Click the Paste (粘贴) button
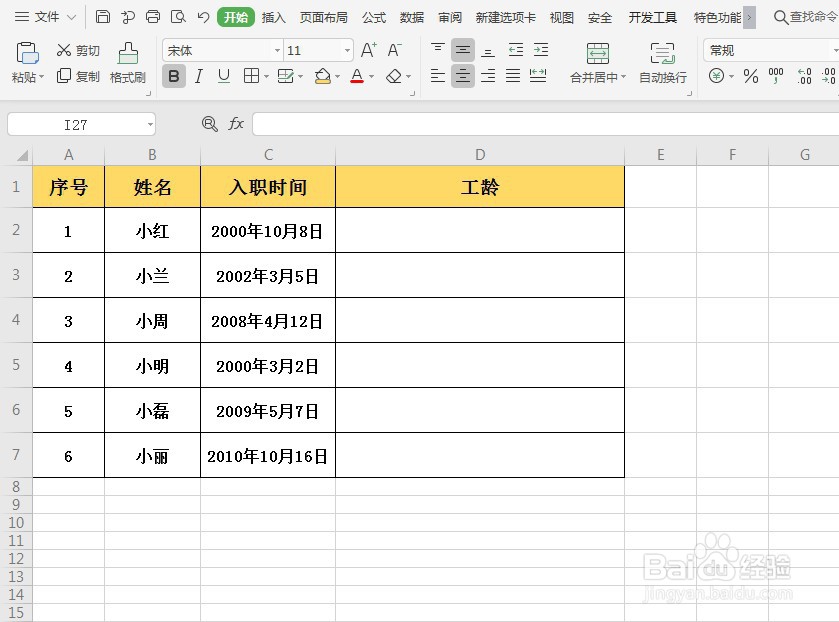Image resolution: width=839 pixels, height=622 pixels. (x=26, y=62)
